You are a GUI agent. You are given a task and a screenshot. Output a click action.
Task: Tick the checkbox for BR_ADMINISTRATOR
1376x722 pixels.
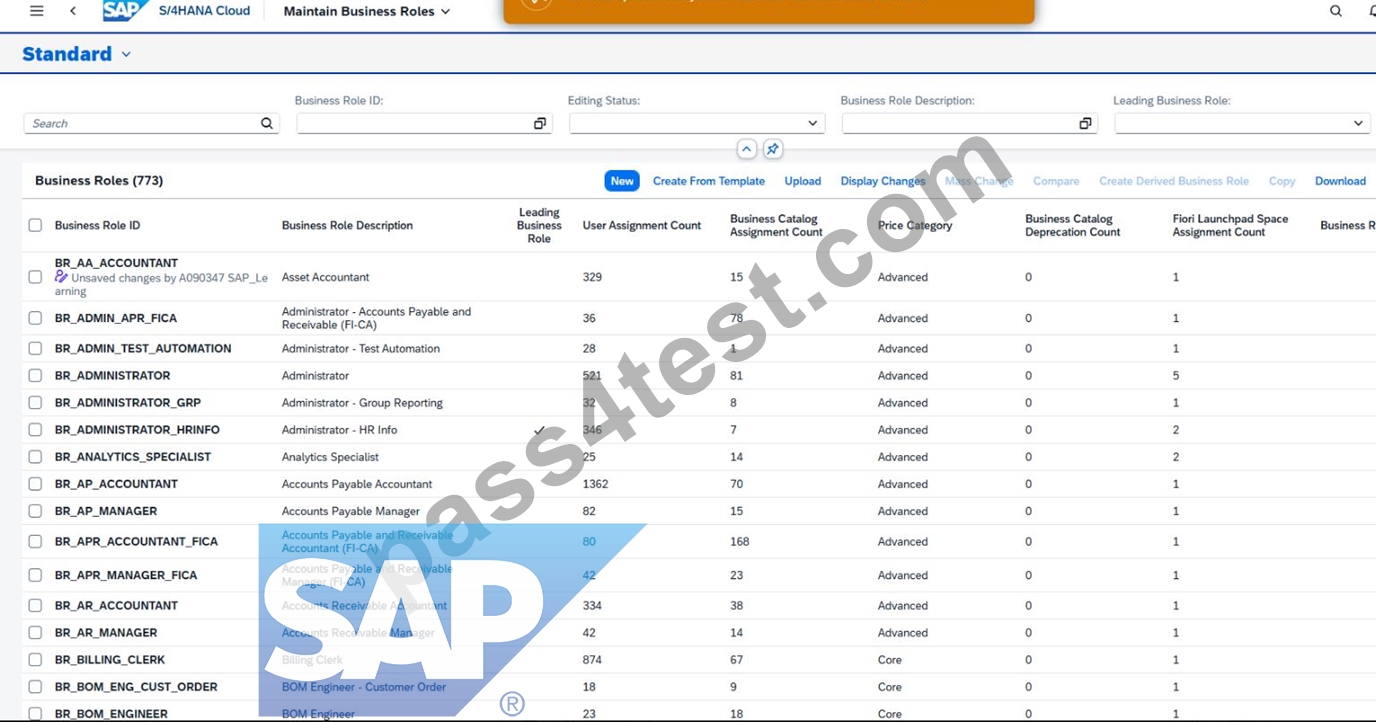tap(35, 376)
